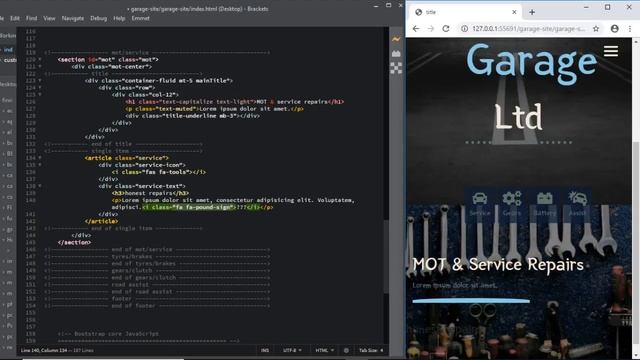Collapse the service-text div fold on line 138
The width and height of the screenshot is (640, 360).
[x=40, y=186]
